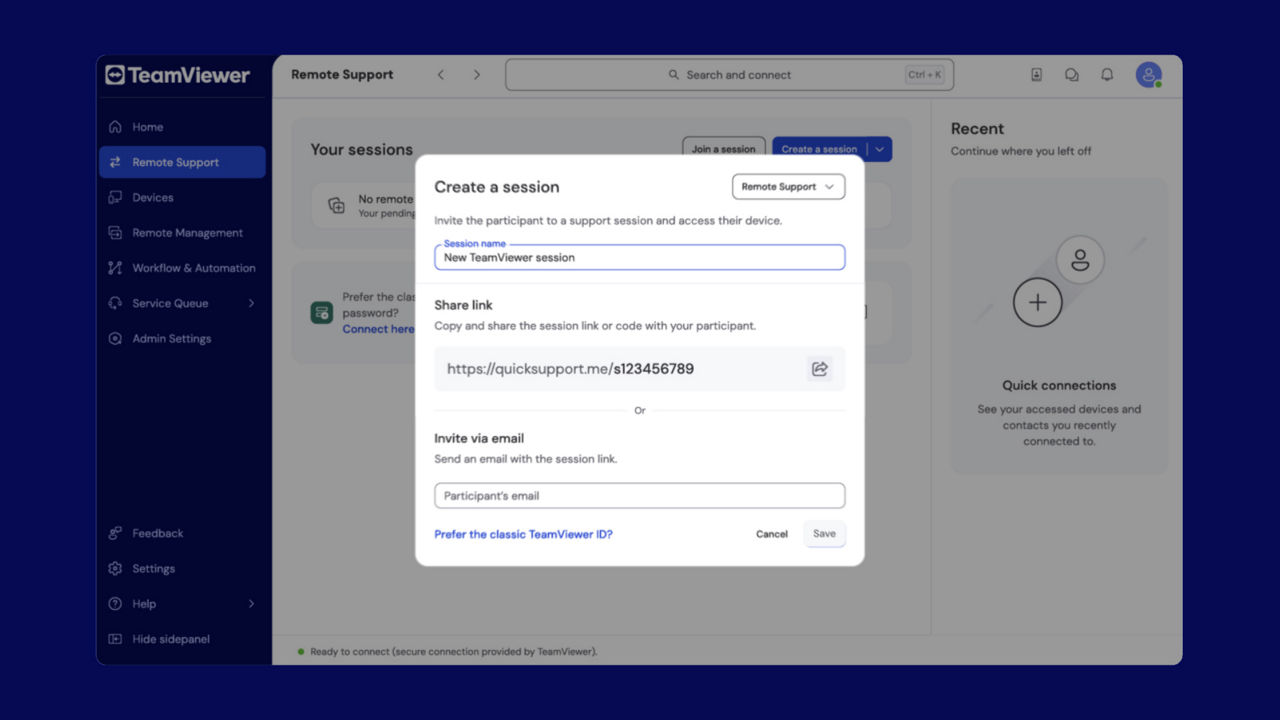The width and height of the screenshot is (1280, 720).
Task: Expand the Help submenu chevron
Action: click(251, 604)
